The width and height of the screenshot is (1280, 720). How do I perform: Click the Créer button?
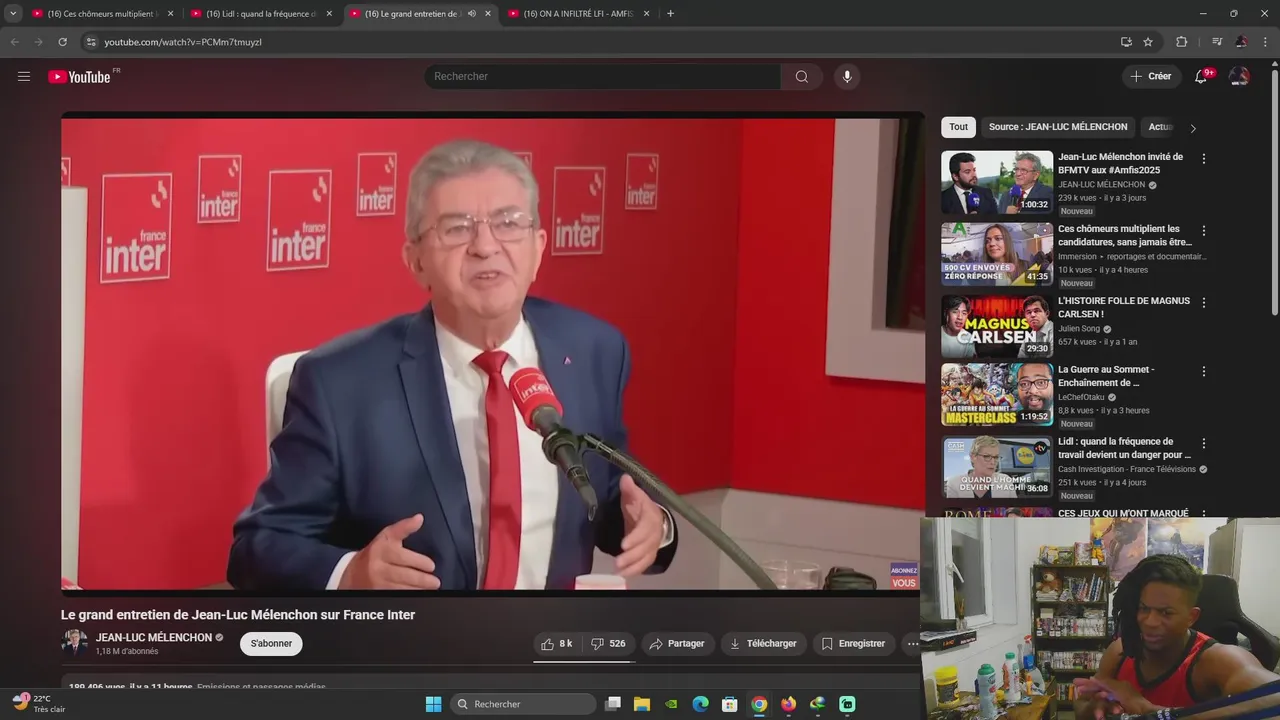click(1151, 76)
